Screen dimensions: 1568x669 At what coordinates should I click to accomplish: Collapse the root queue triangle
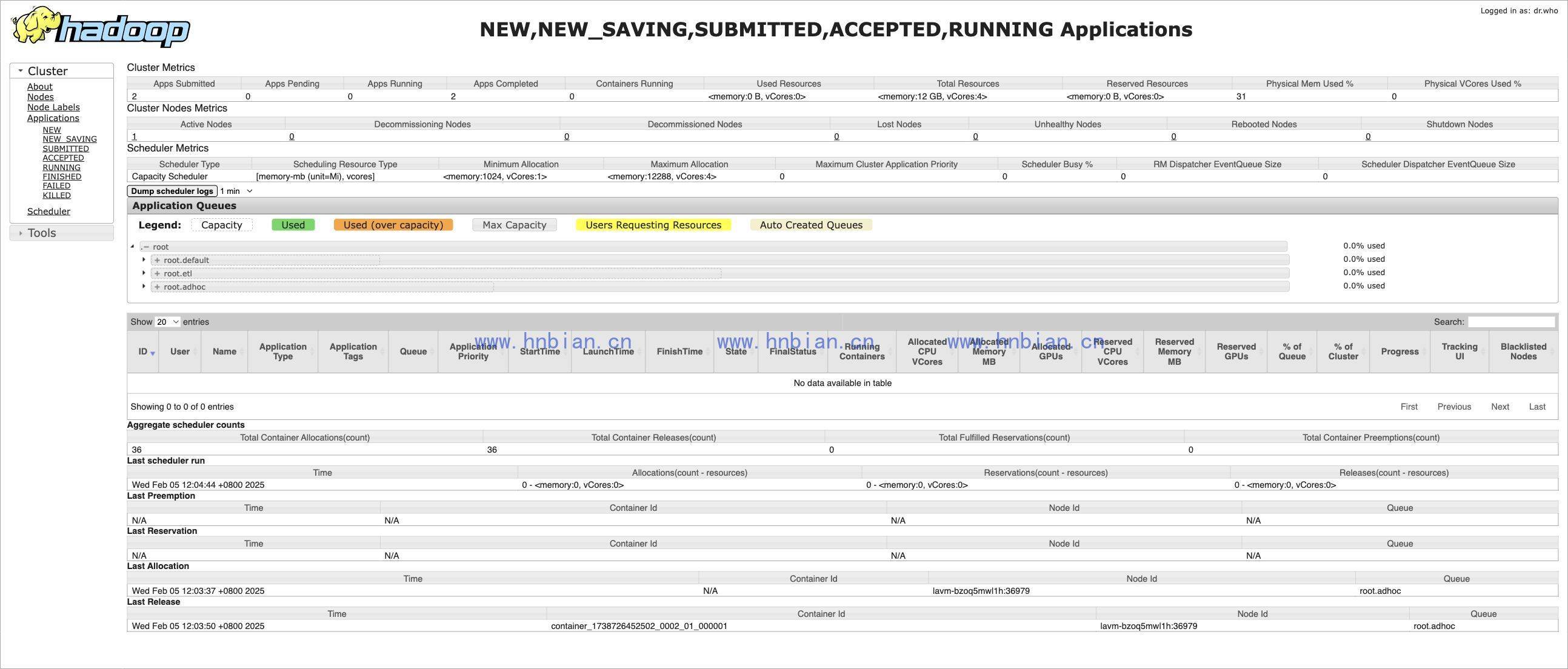(x=132, y=246)
